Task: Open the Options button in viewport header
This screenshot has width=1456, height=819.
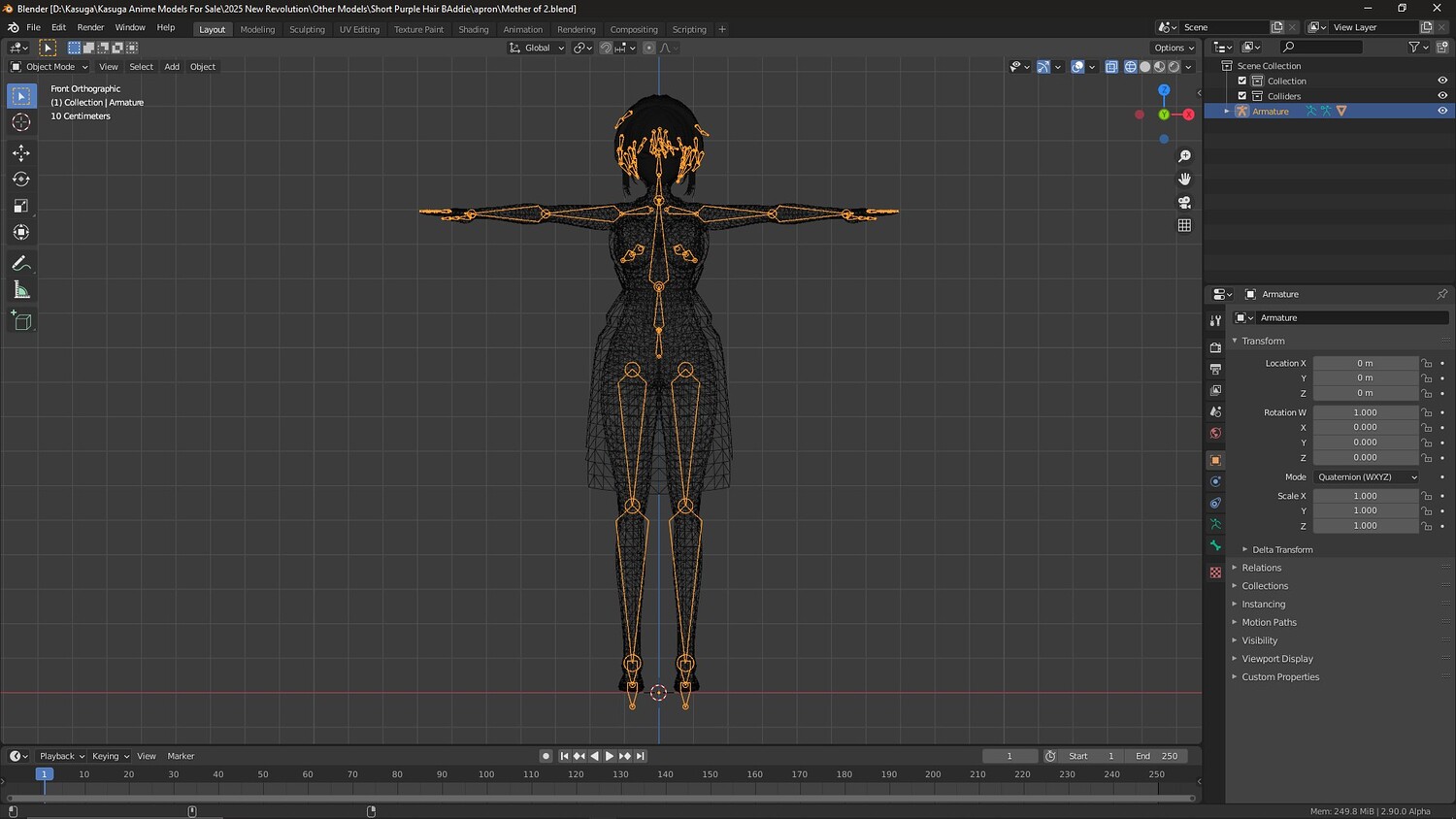Action: 1174,48
